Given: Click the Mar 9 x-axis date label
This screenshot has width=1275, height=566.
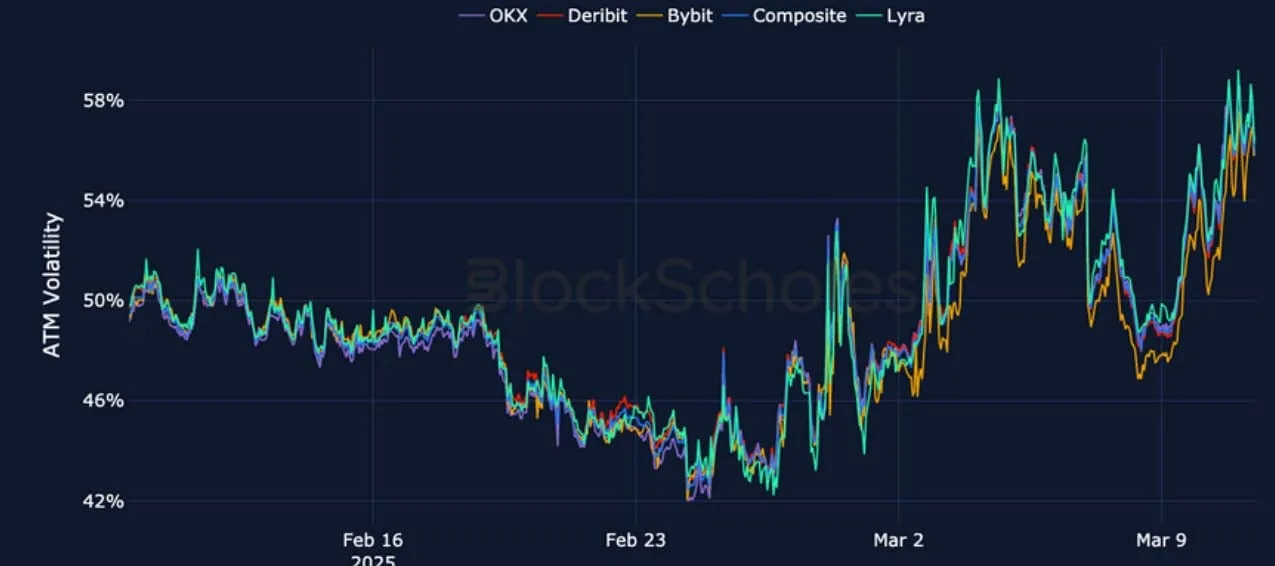Looking at the screenshot, I should [x=1161, y=540].
